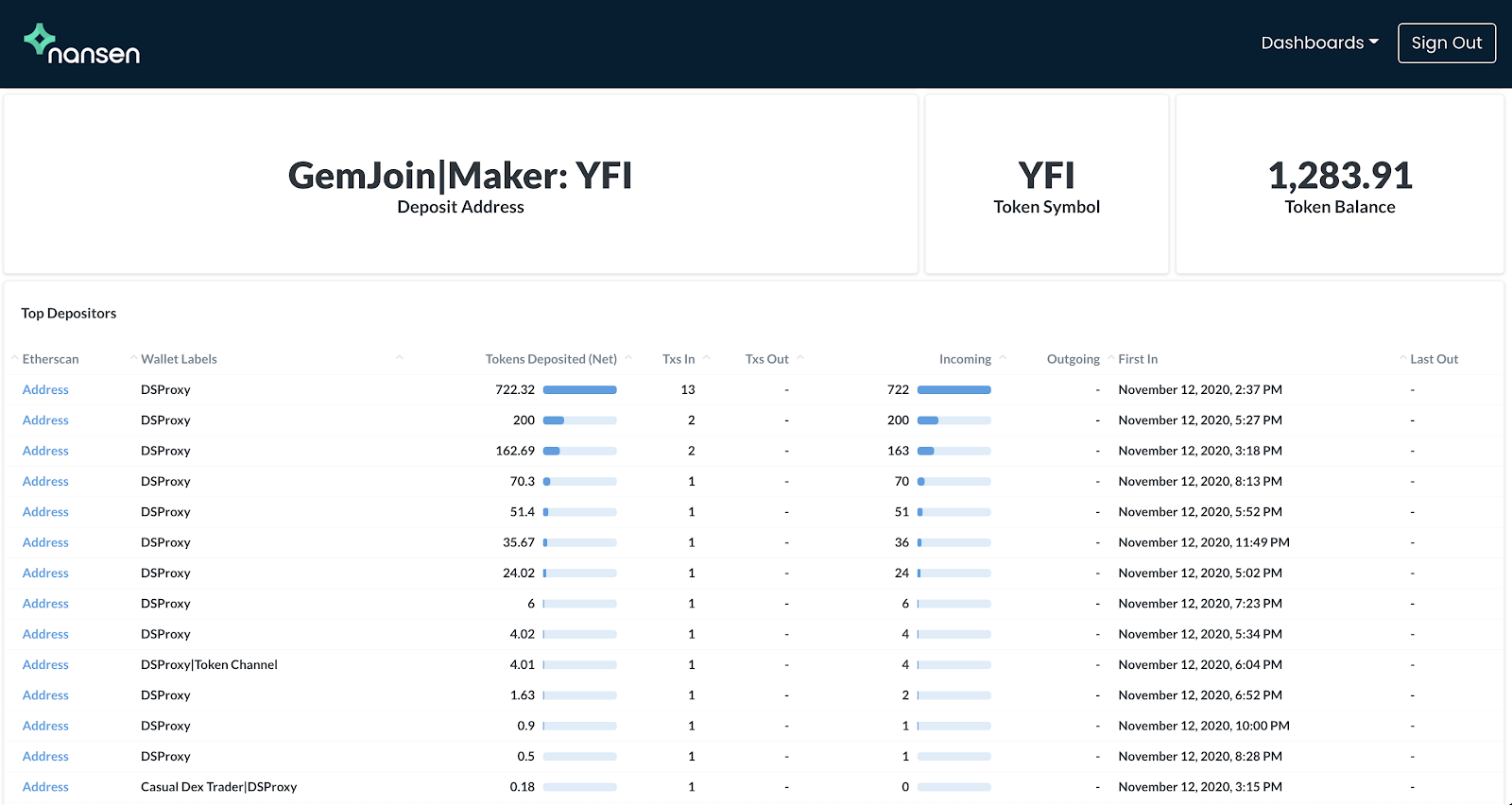Sort by Last Out column header
Screen dimensions: 1512x805
(1435, 359)
